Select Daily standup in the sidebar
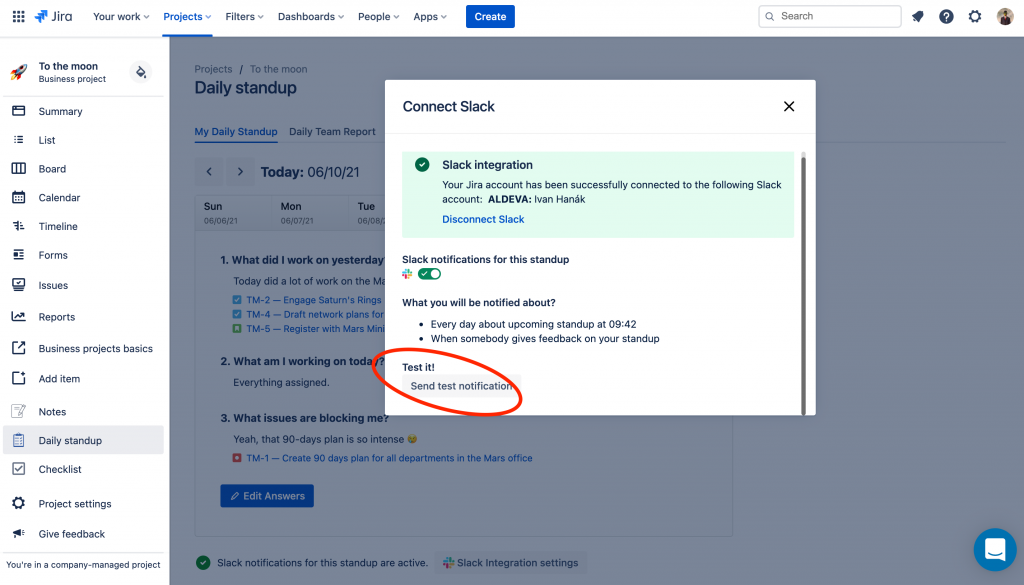Viewport: 1024px width, 585px height. click(x=83, y=440)
